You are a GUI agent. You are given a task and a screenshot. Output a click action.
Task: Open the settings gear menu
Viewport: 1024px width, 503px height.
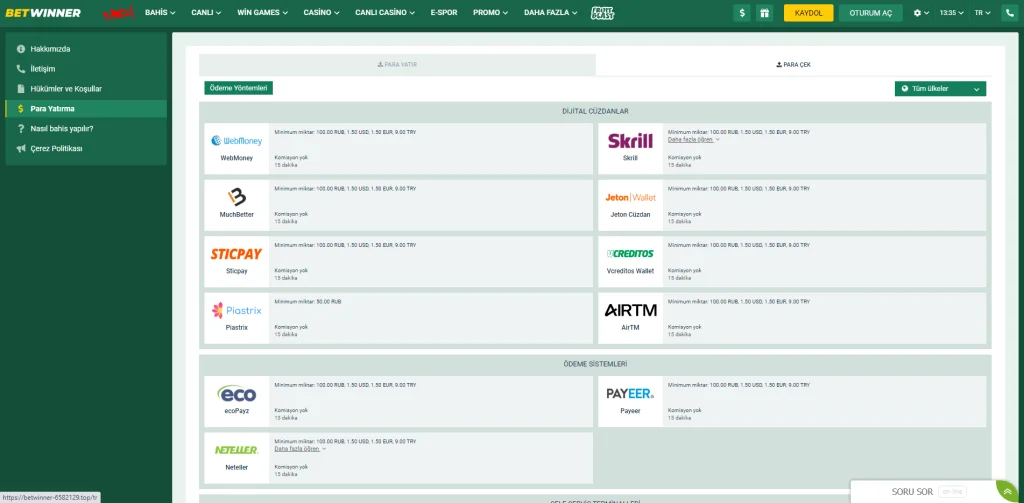point(921,13)
